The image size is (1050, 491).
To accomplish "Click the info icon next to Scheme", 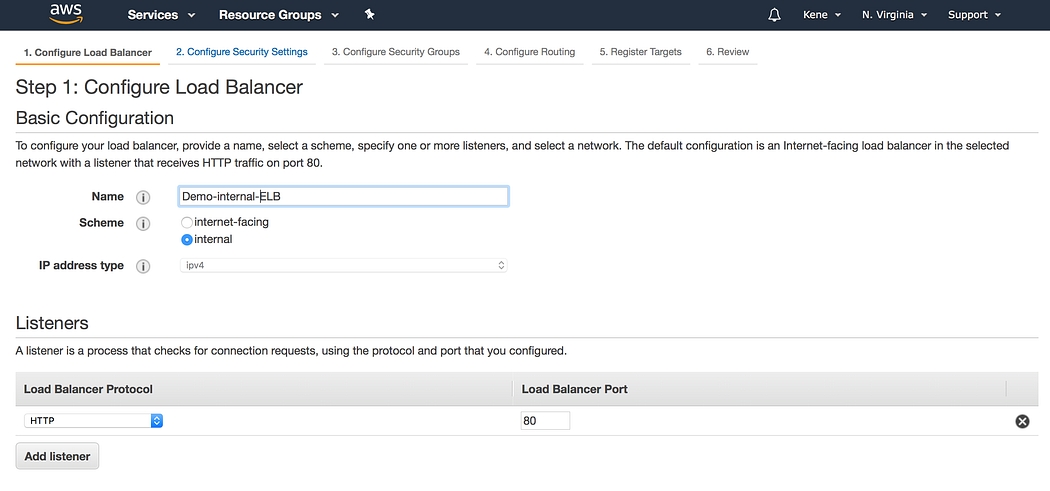I will [143, 223].
